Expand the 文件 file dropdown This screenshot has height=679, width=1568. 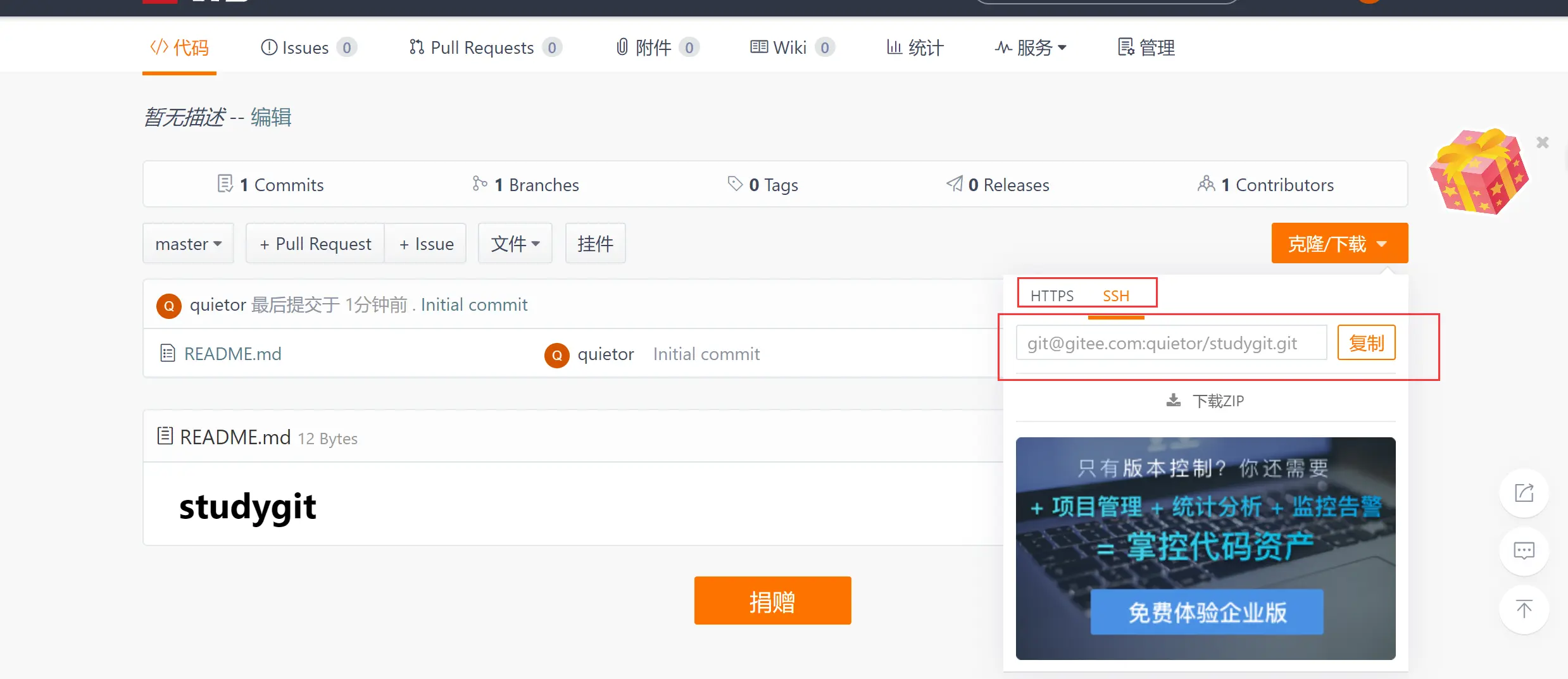click(515, 244)
